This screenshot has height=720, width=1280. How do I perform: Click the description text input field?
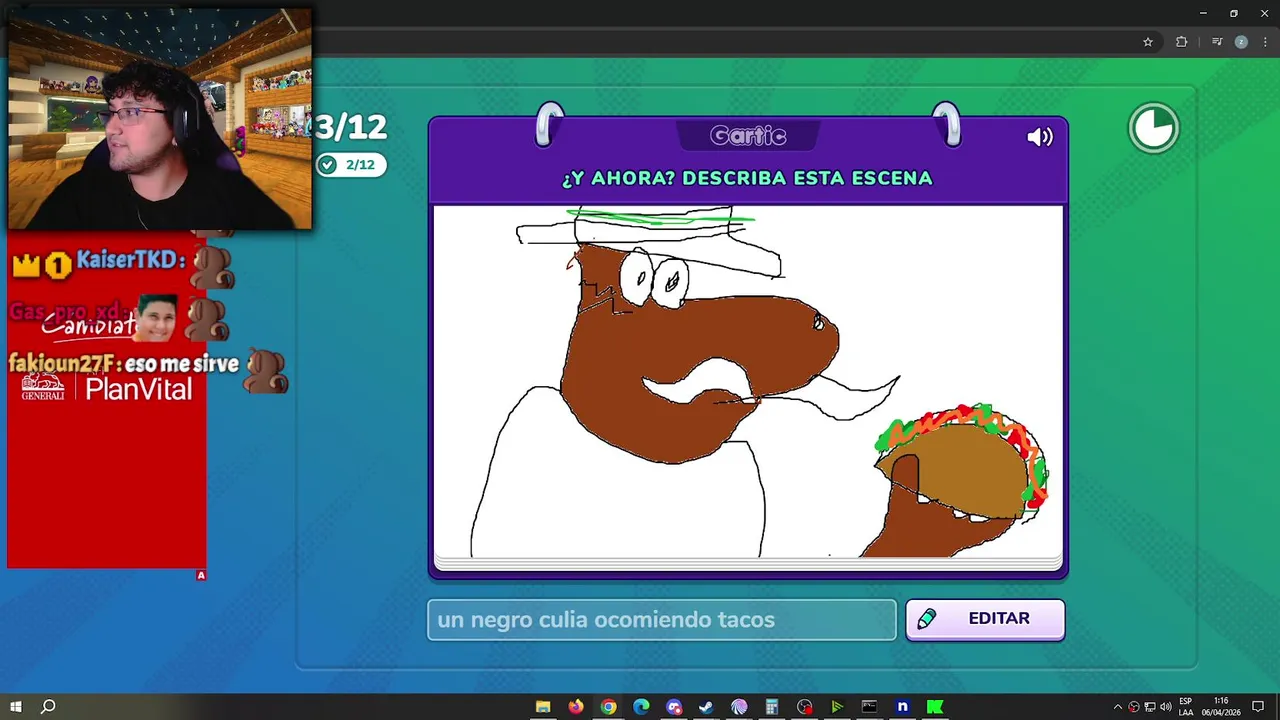point(662,620)
